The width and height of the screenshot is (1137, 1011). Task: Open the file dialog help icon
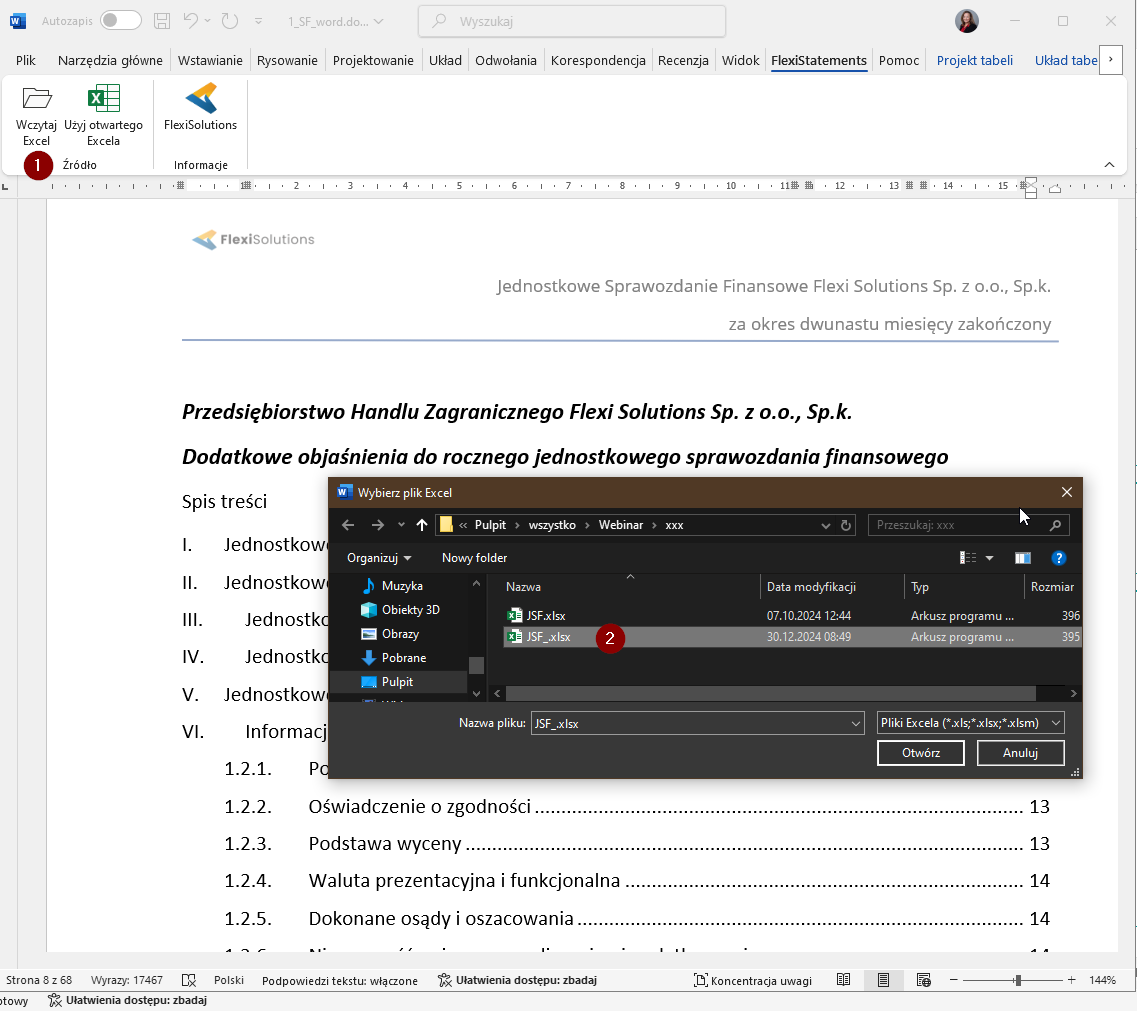1059,558
